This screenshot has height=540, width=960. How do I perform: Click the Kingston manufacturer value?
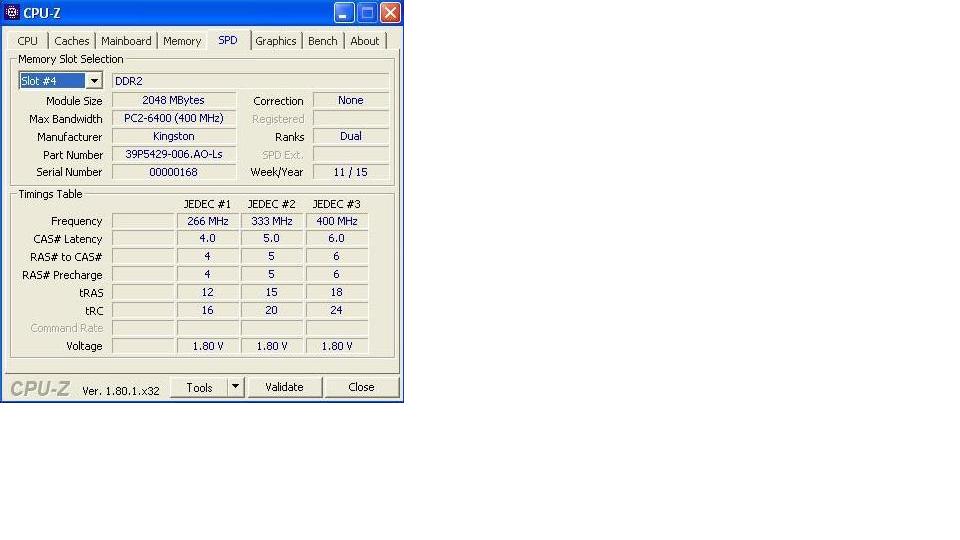174,137
